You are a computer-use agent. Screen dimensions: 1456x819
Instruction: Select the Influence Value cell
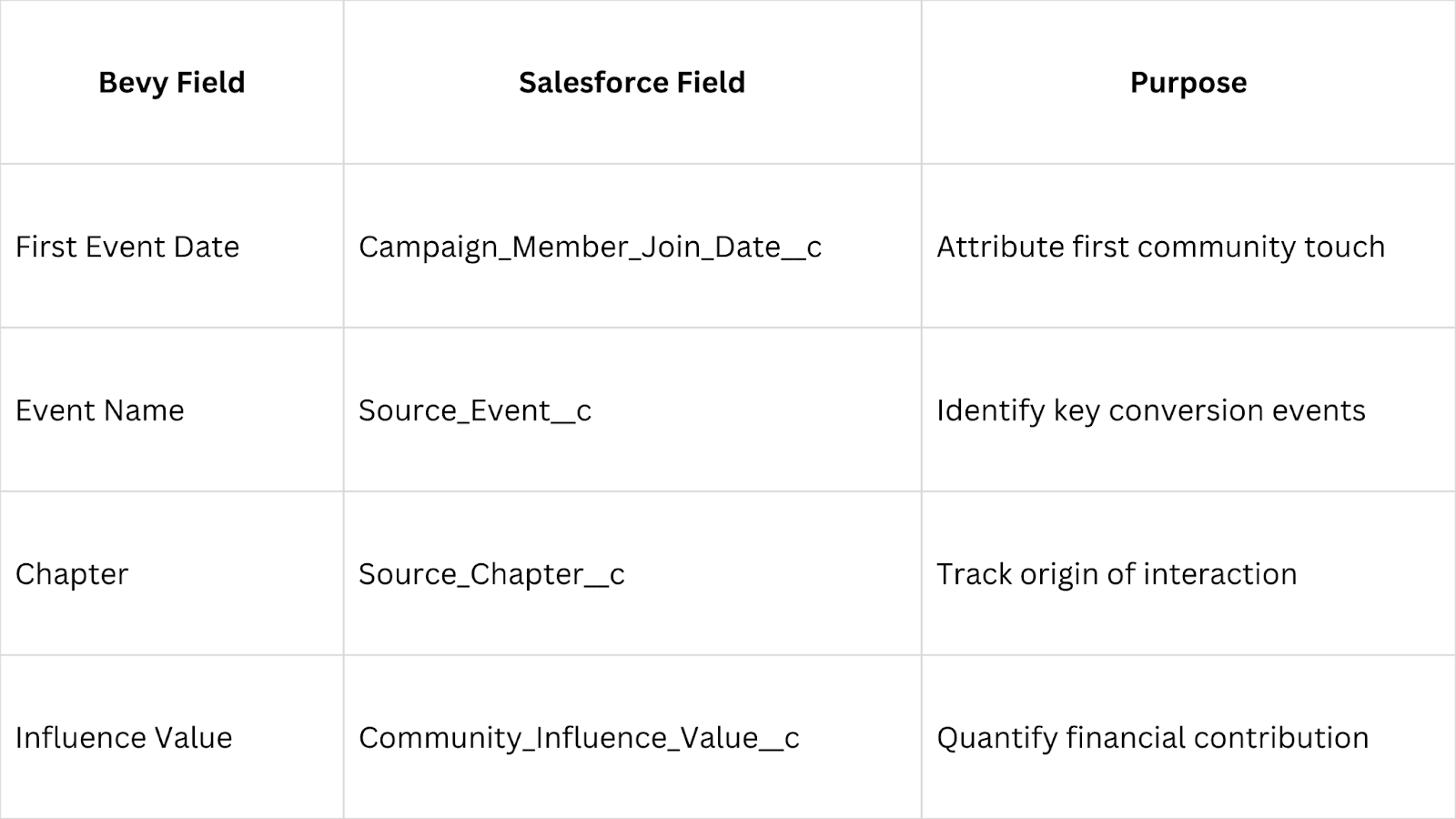tap(172, 737)
